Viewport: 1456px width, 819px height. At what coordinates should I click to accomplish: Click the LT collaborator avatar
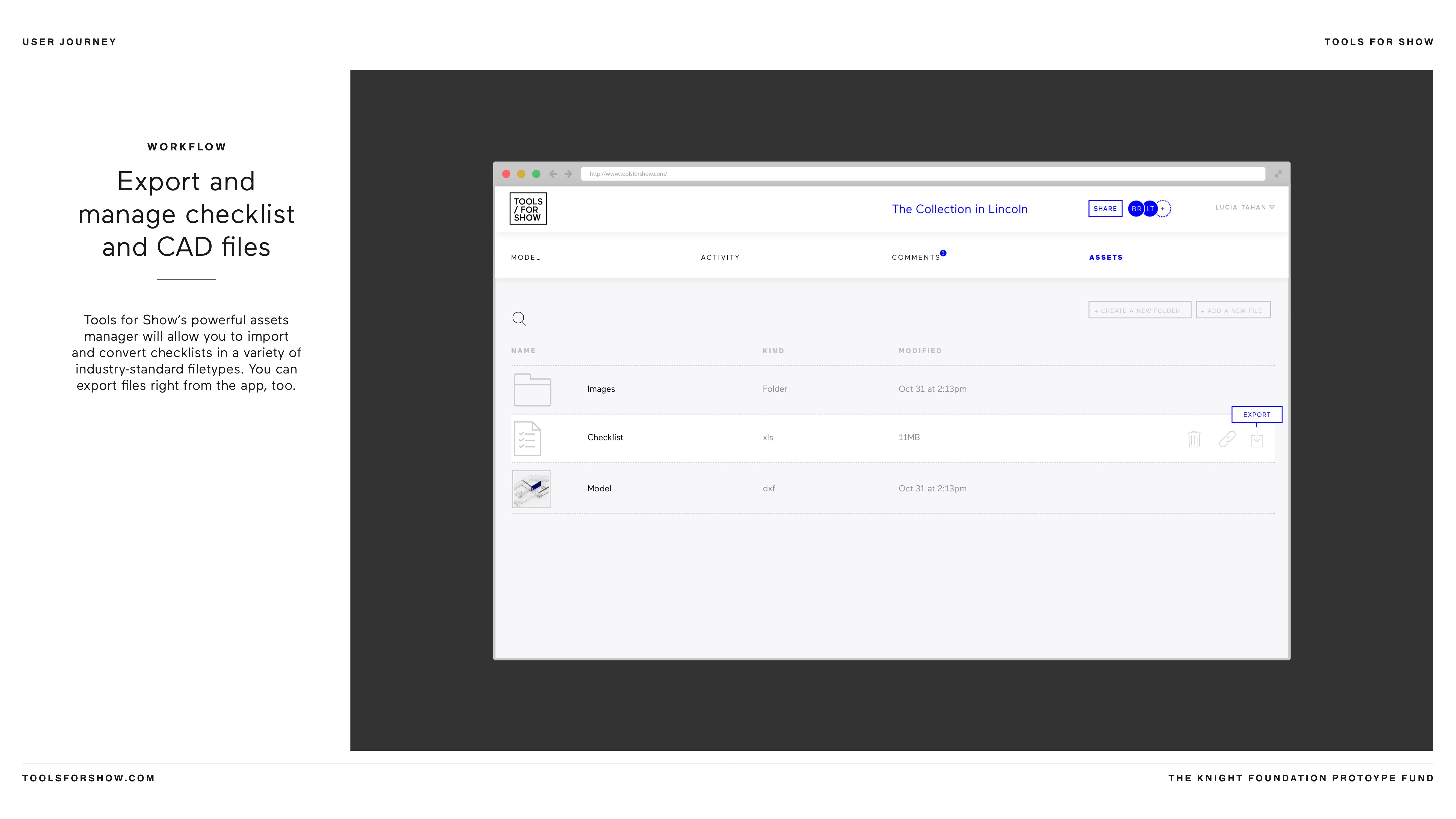1150,209
